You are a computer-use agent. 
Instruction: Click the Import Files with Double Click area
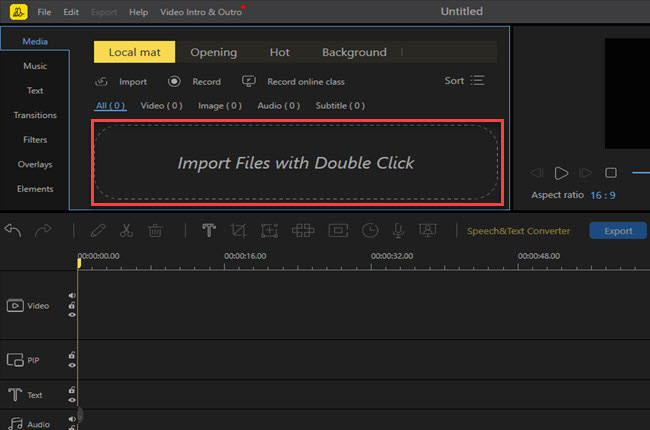296,163
